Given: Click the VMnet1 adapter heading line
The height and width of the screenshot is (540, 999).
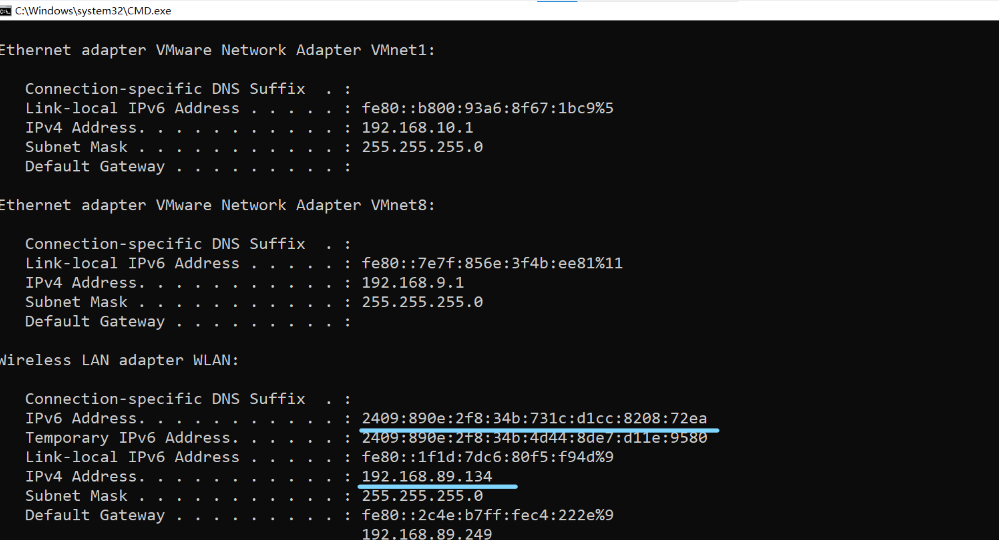Looking at the screenshot, I should [217, 50].
